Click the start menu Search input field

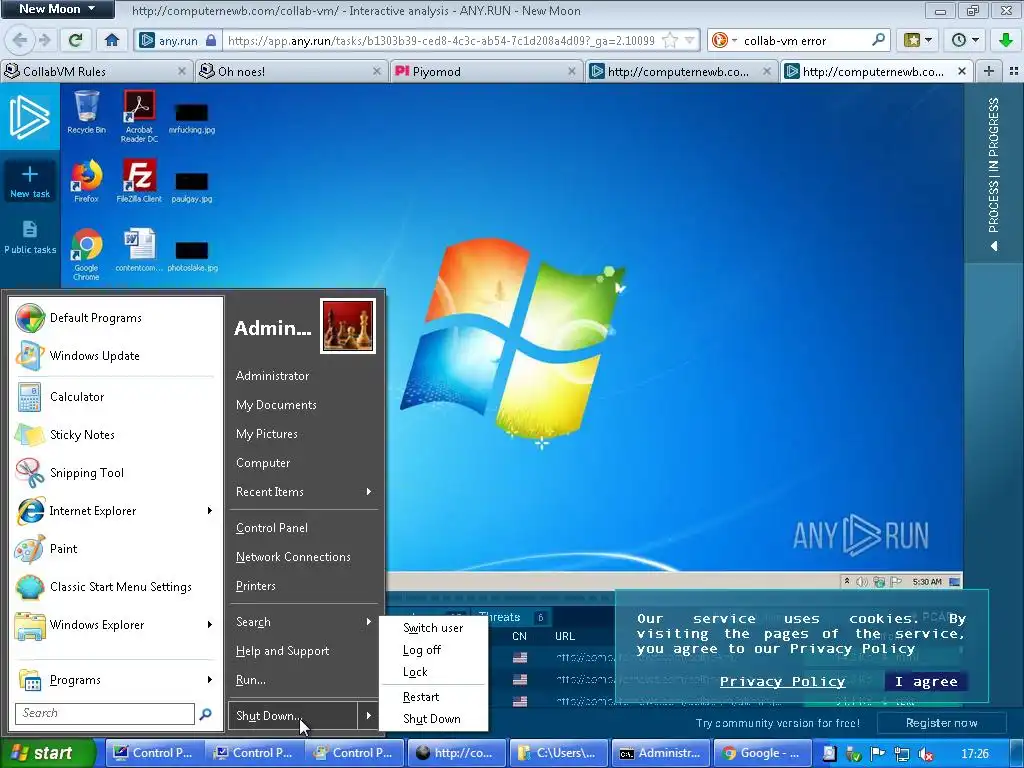click(104, 714)
